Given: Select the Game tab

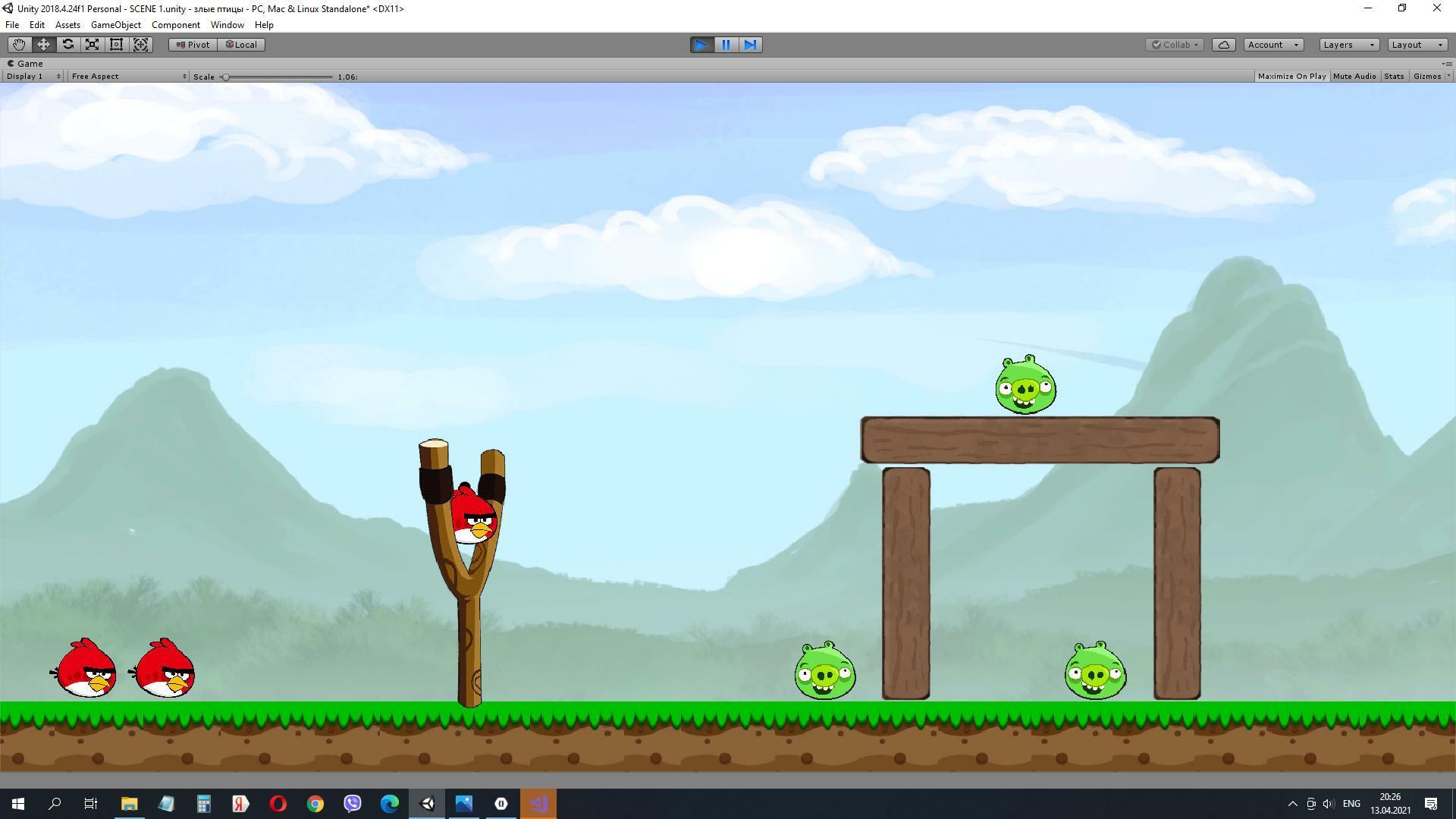Looking at the screenshot, I should pos(25,64).
